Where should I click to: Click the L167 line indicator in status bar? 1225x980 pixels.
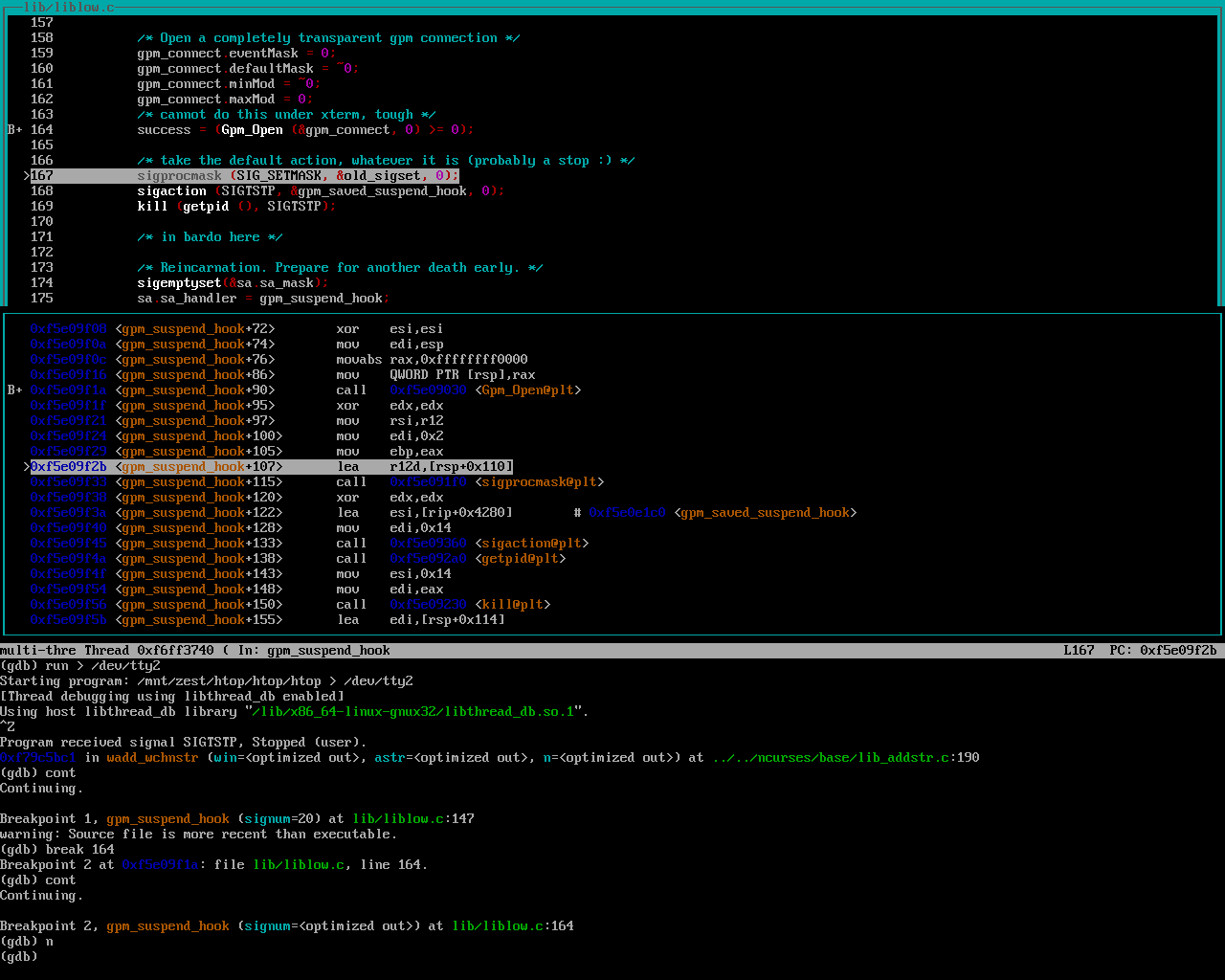click(x=1079, y=651)
